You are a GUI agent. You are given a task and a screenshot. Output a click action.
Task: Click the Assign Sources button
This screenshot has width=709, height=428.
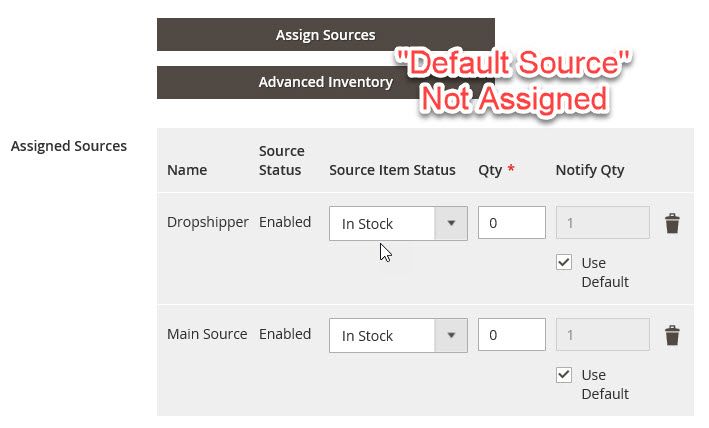(x=325, y=35)
